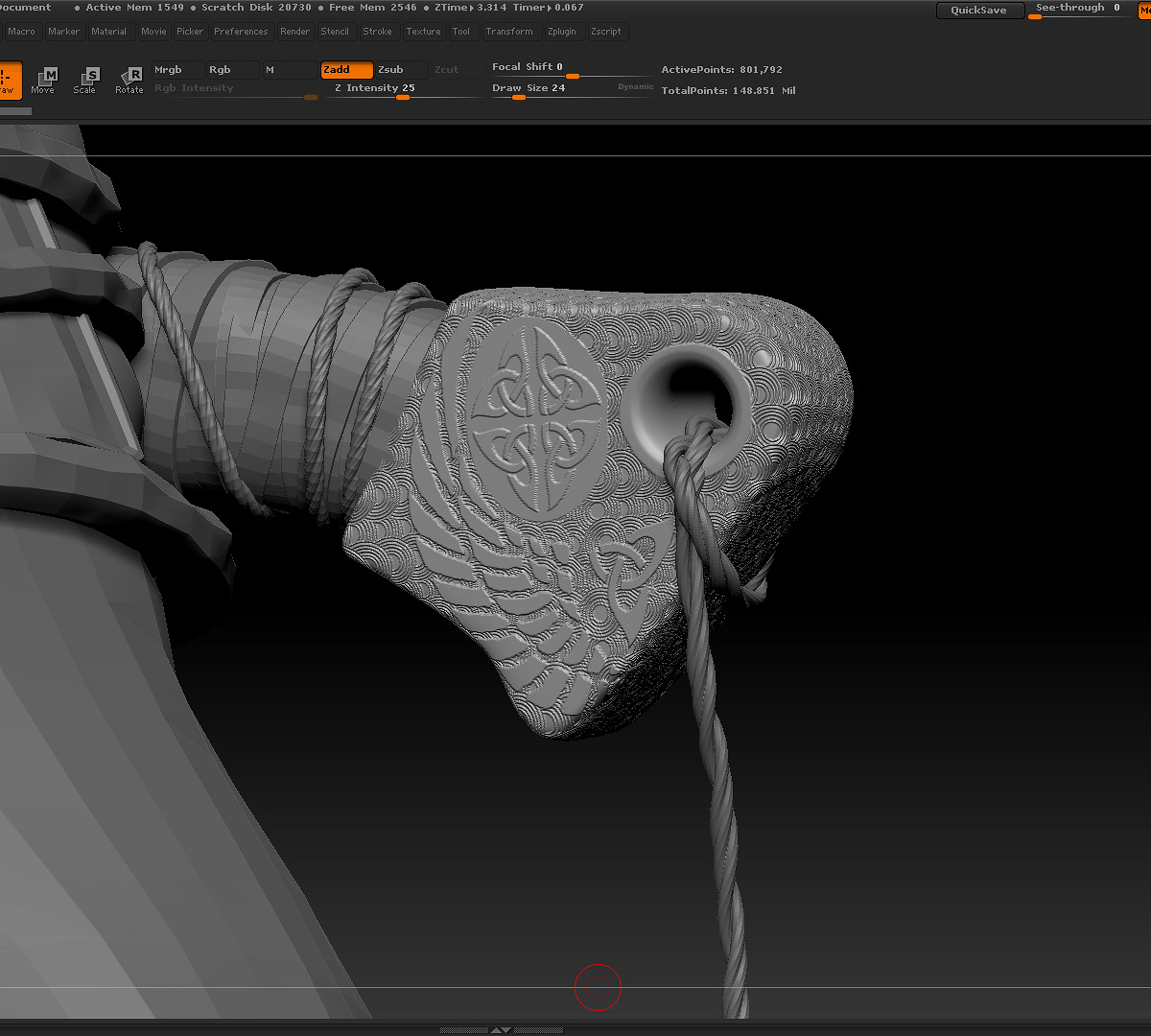Open the Zscript menu

(606, 32)
